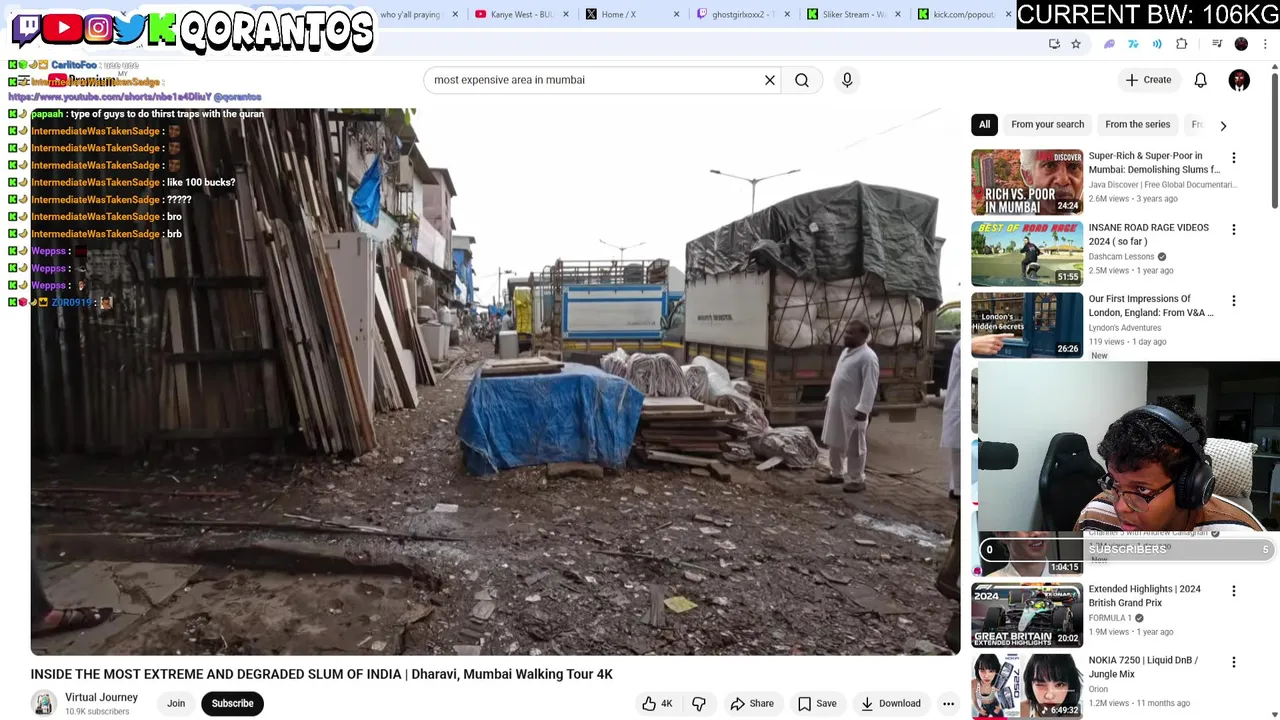Image resolution: width=1280 pixels, height=720 pixels.
Task: Open the media control toolbar icon
Action: click(1217, 44)
